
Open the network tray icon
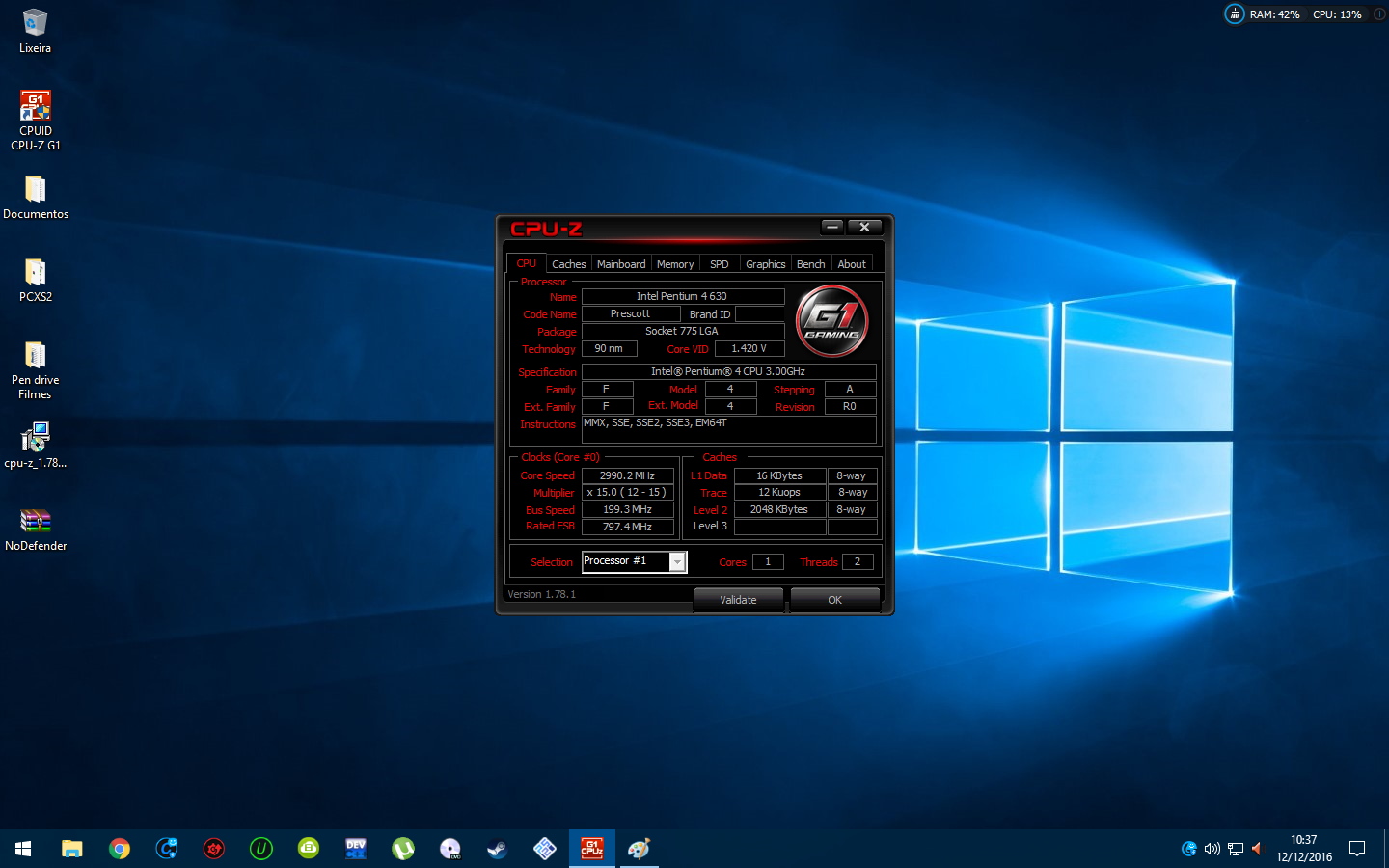pos(1235,849)
